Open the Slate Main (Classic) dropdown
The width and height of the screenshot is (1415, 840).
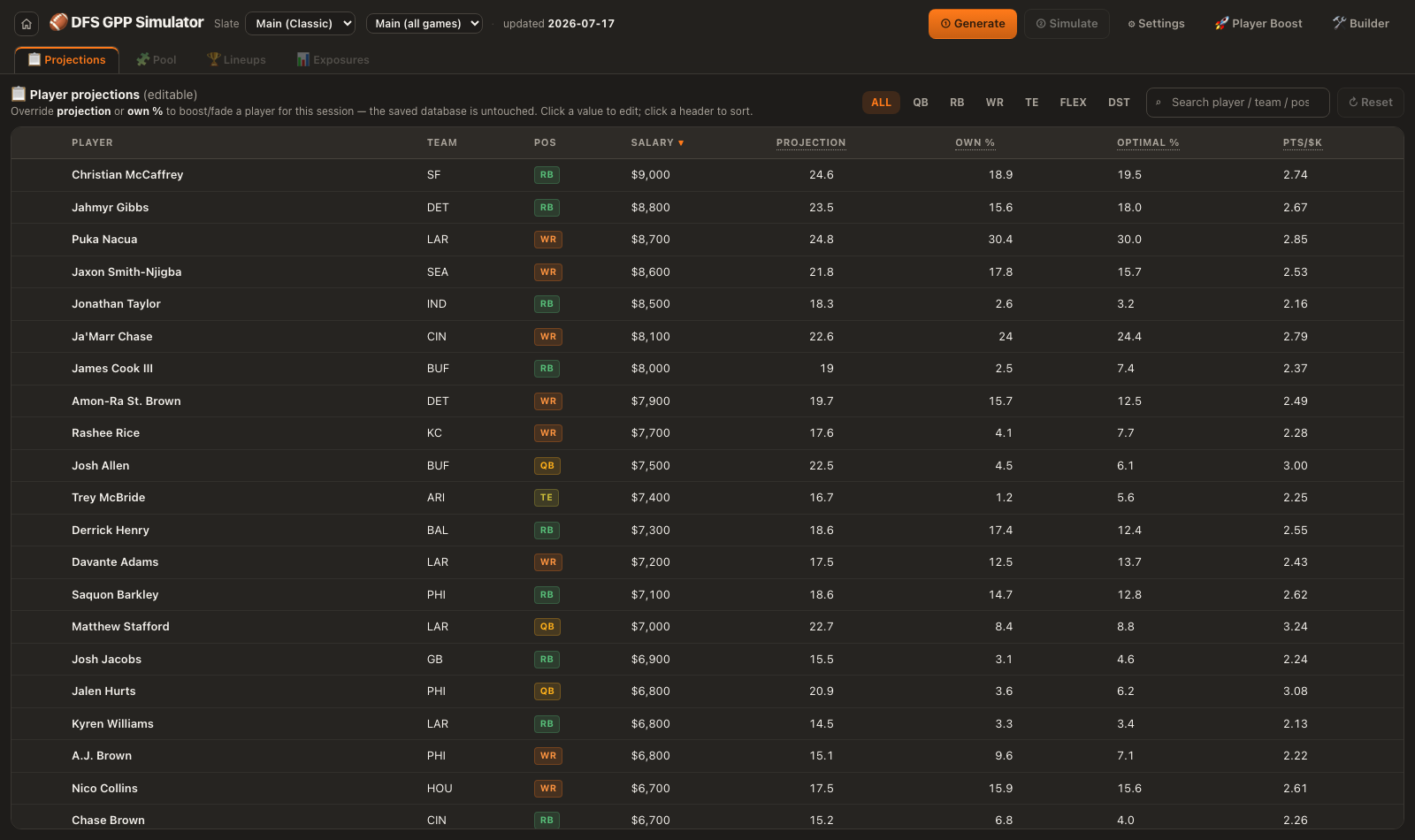[x=300, y=24]
